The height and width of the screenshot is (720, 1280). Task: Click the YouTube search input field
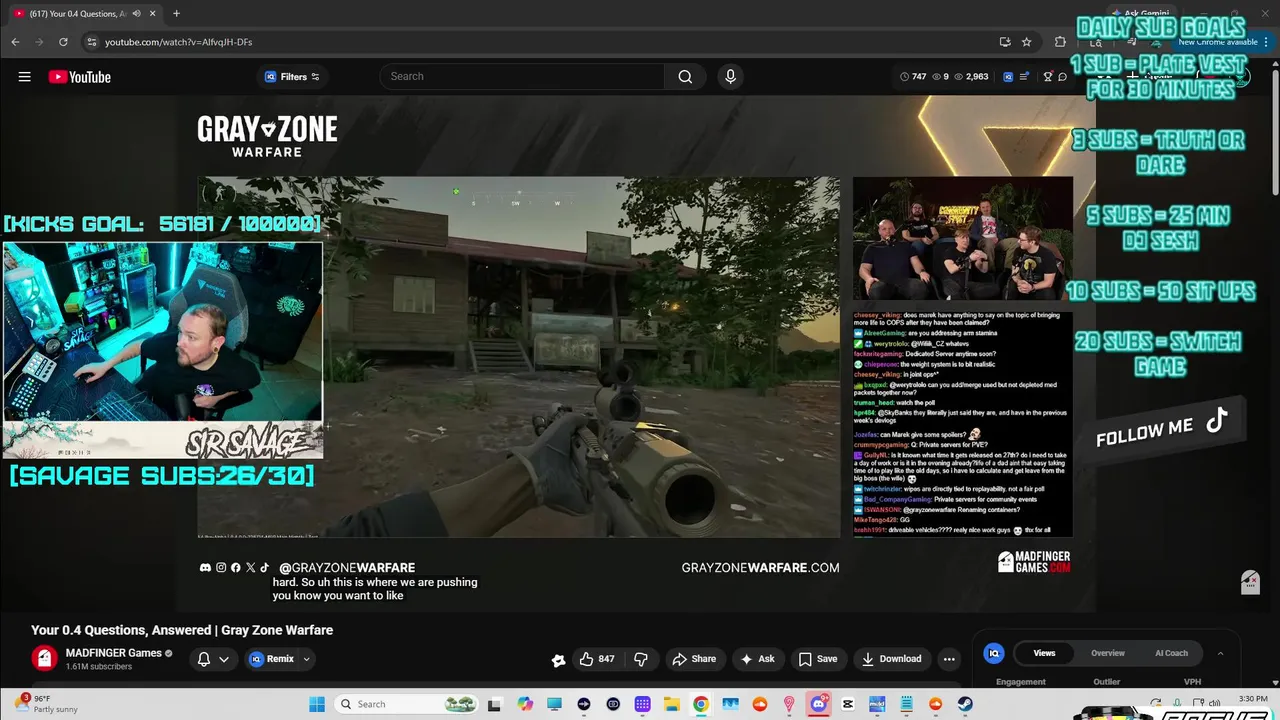point(521,77)
